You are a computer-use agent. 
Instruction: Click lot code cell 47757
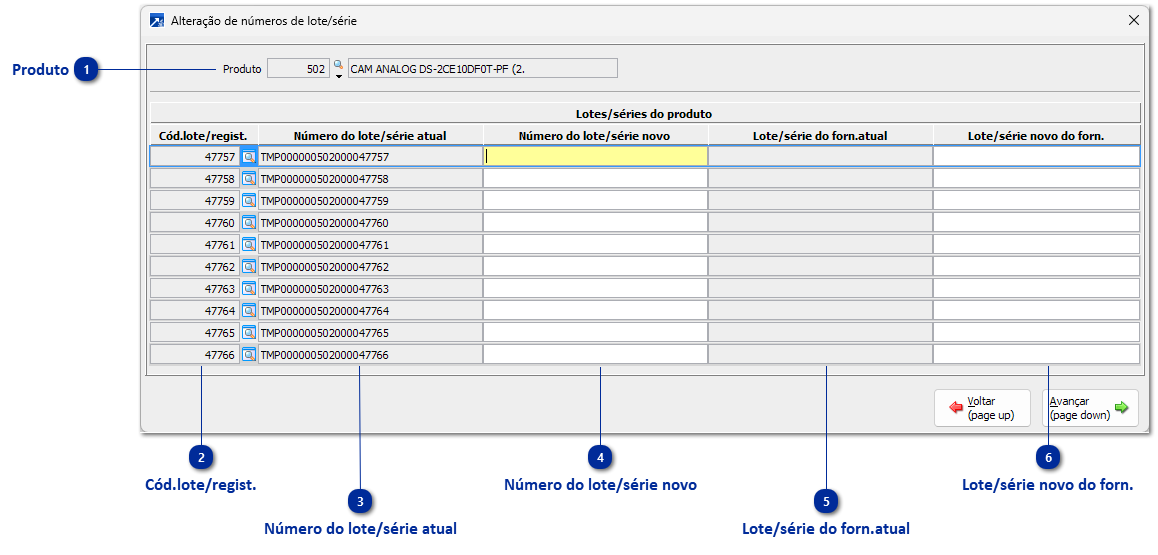pyautogui.click(x=195, y=156)
